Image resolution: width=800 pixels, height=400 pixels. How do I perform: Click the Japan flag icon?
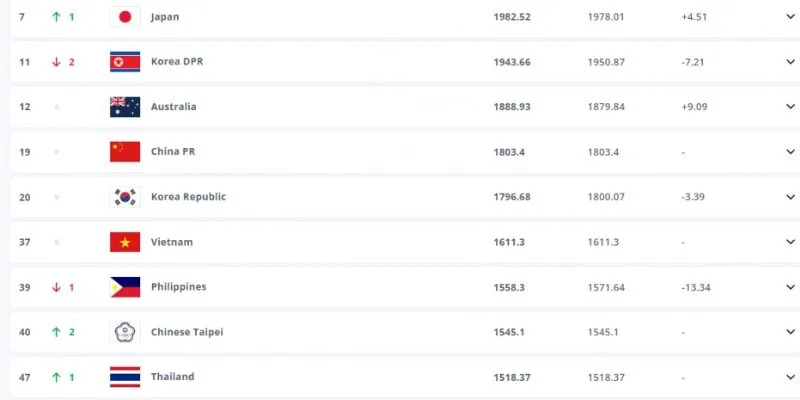[x=125, y=17]
